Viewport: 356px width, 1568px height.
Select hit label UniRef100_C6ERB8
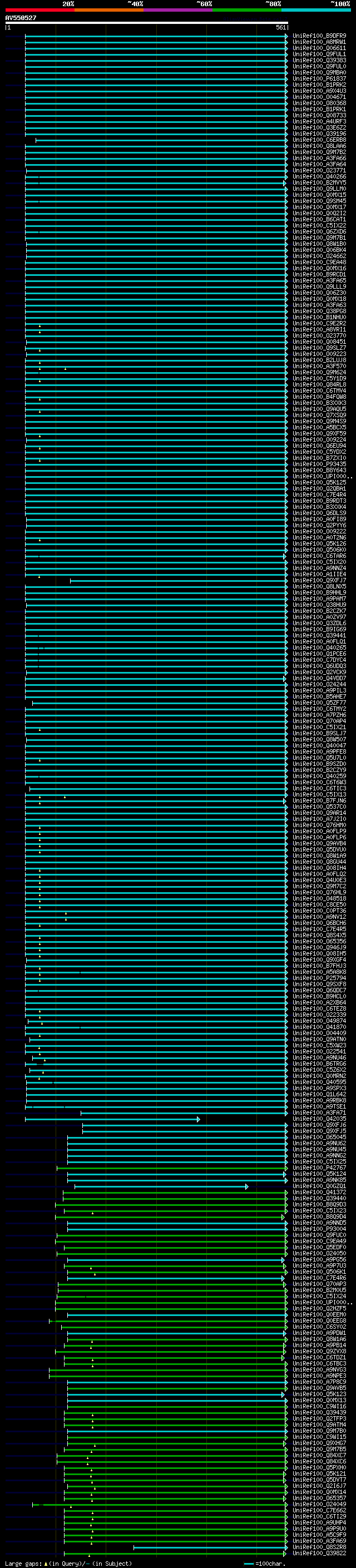pos(319,140)
